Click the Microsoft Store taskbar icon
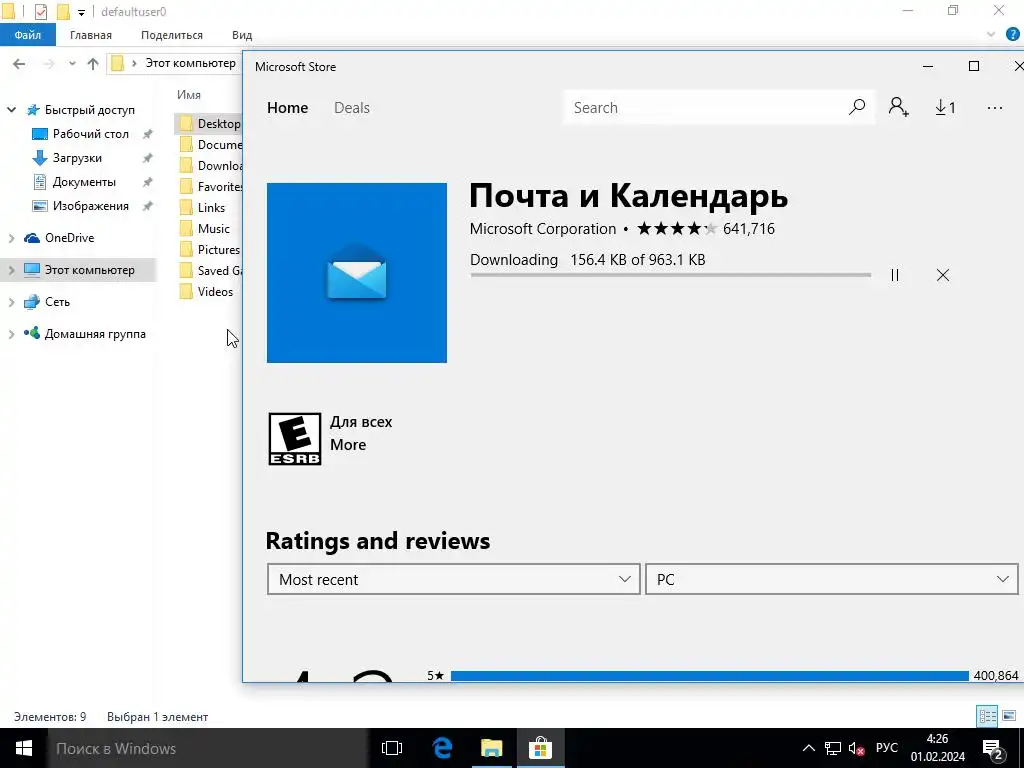The image size is (1024, 768). coord(541,748)
